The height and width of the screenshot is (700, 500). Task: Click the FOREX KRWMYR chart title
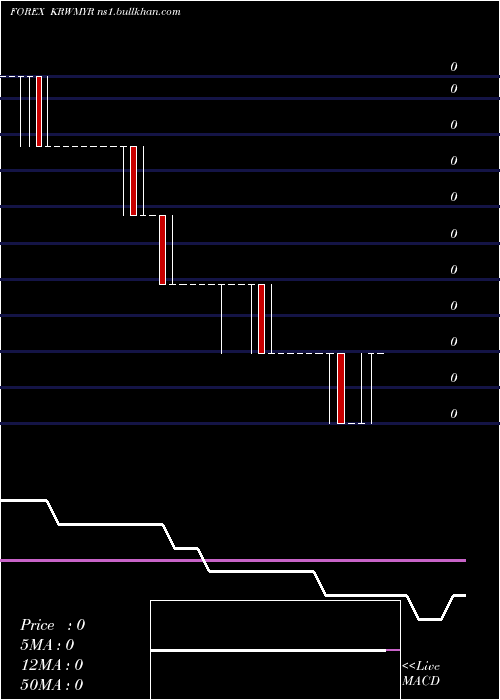(x=96, y=12)
